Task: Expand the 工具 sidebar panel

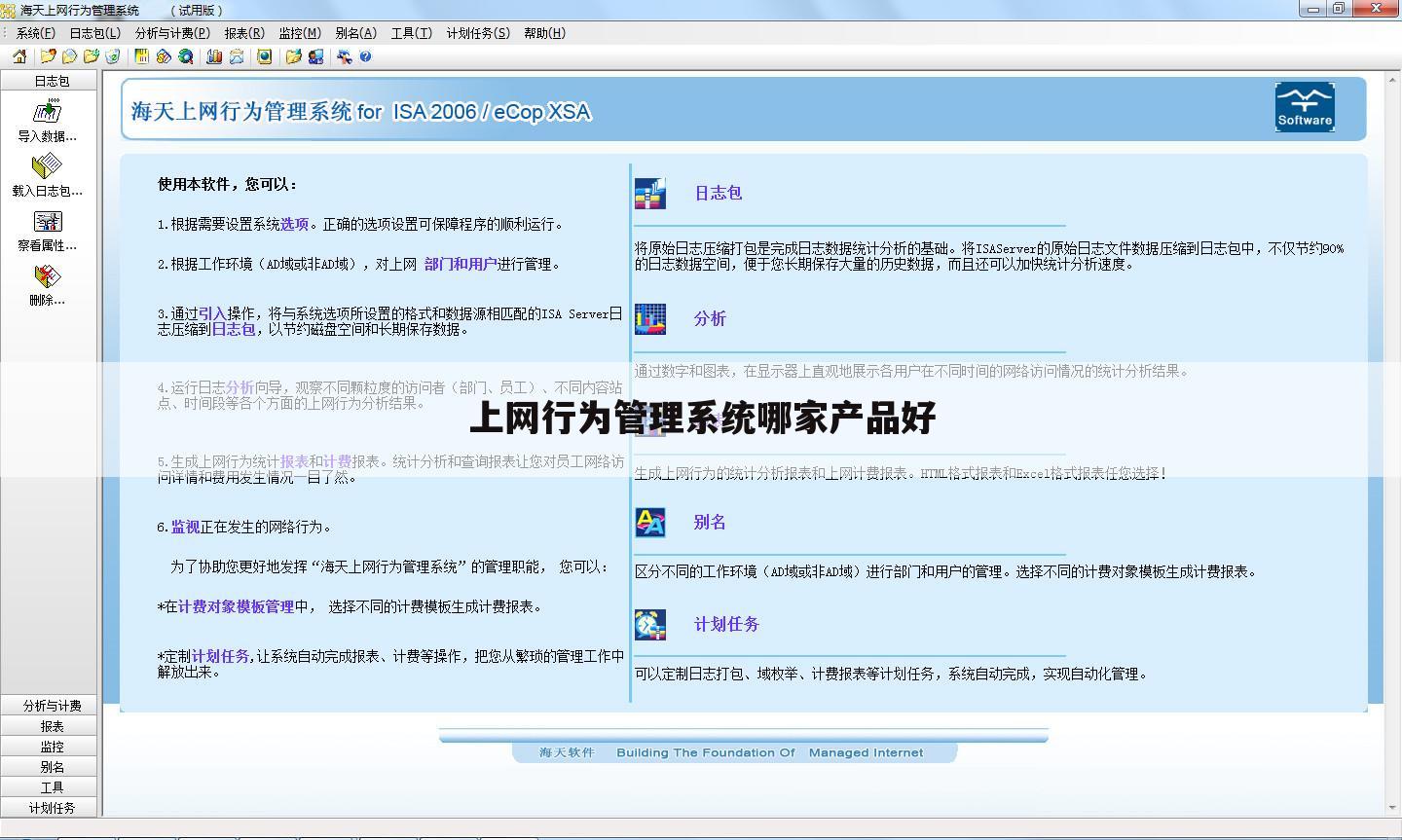Action: point(51,787)
